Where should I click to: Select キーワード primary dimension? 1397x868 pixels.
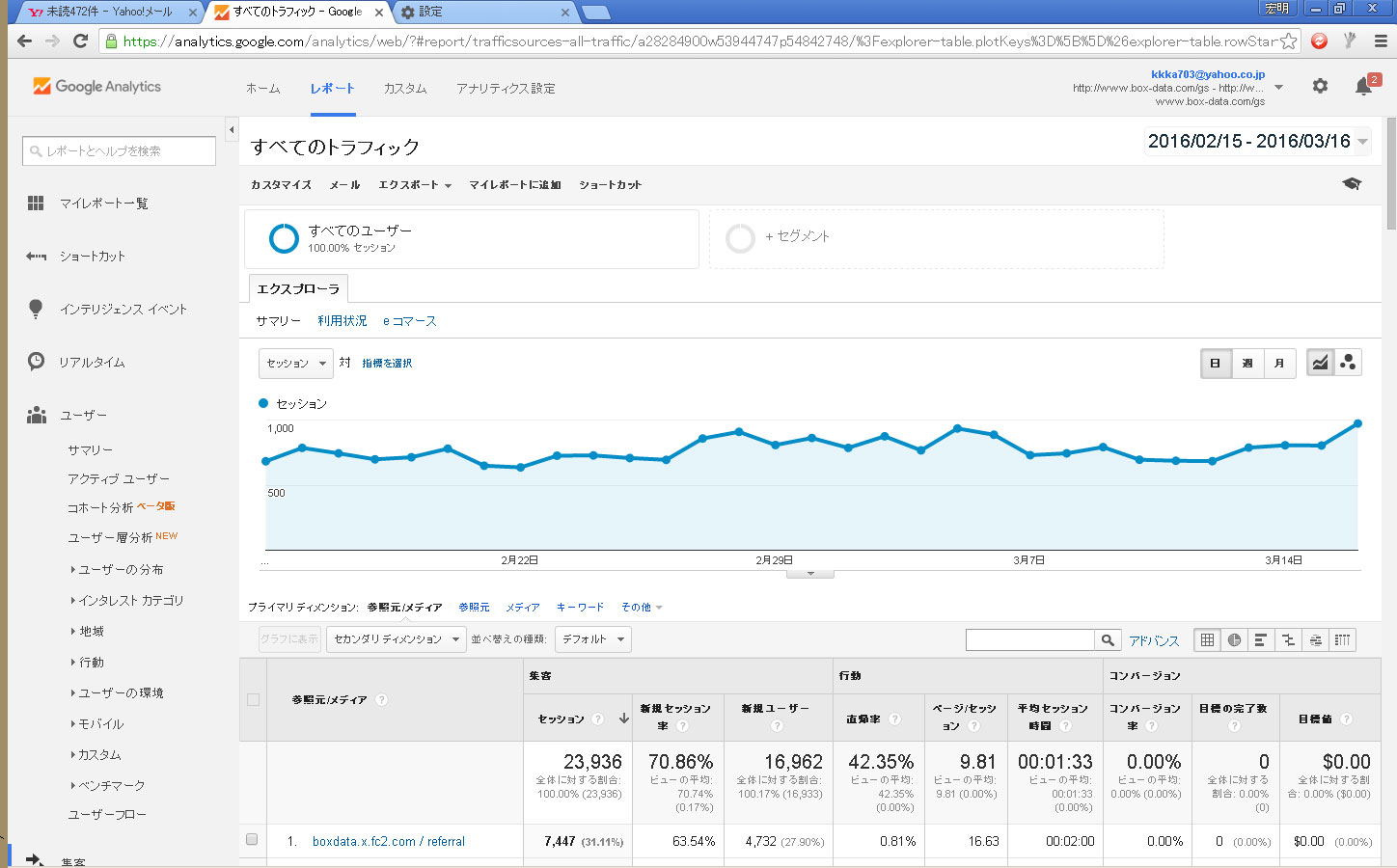[x=580, y=608]
